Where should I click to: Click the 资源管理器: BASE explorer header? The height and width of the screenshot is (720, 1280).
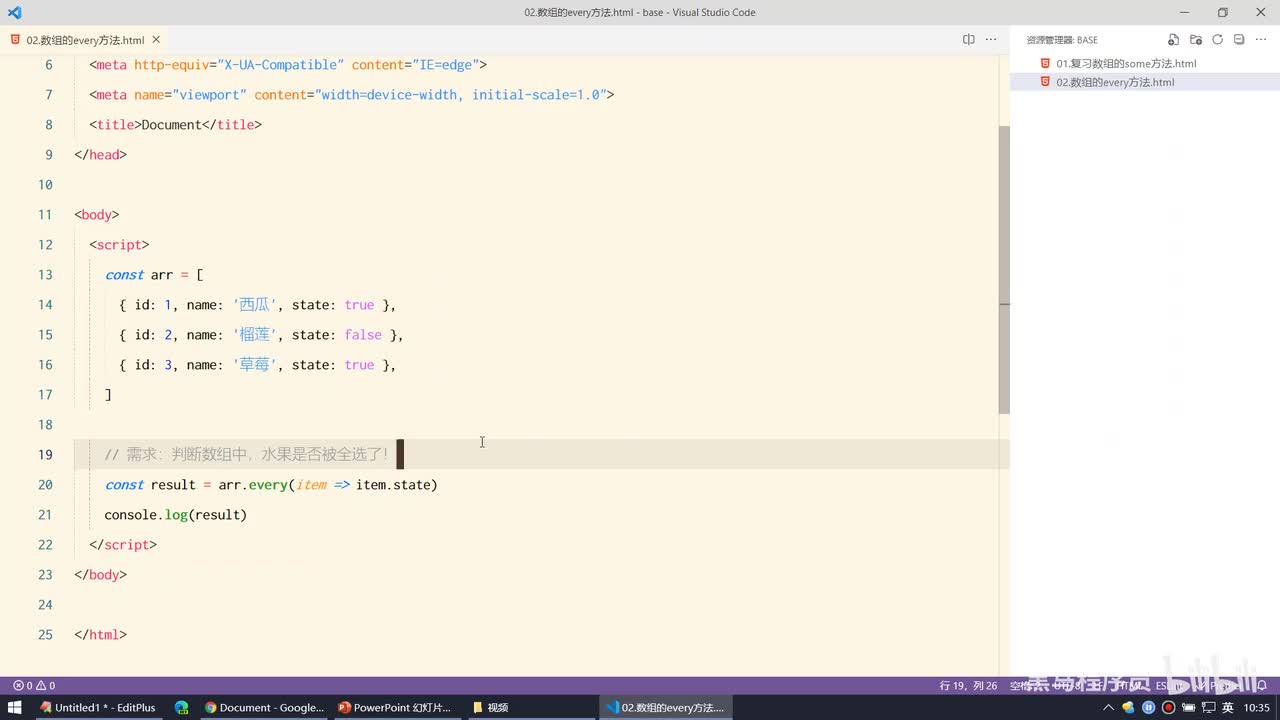[x=1062, y=40]
